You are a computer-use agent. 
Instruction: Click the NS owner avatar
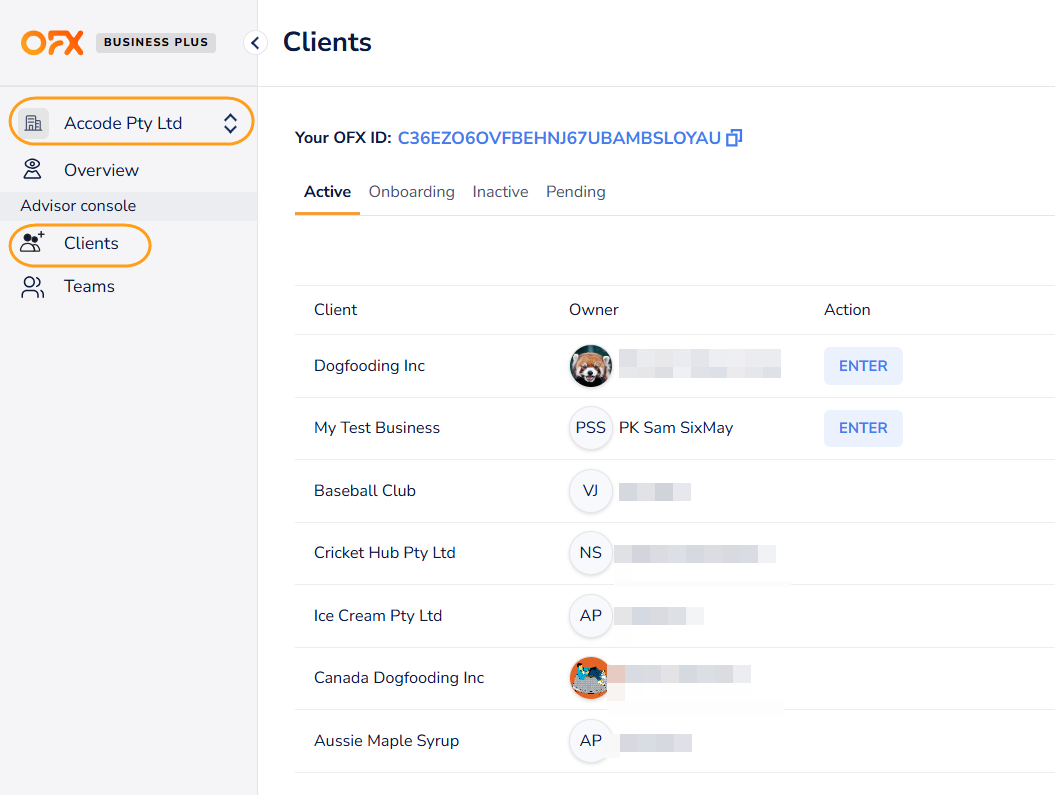click(591, 553)
